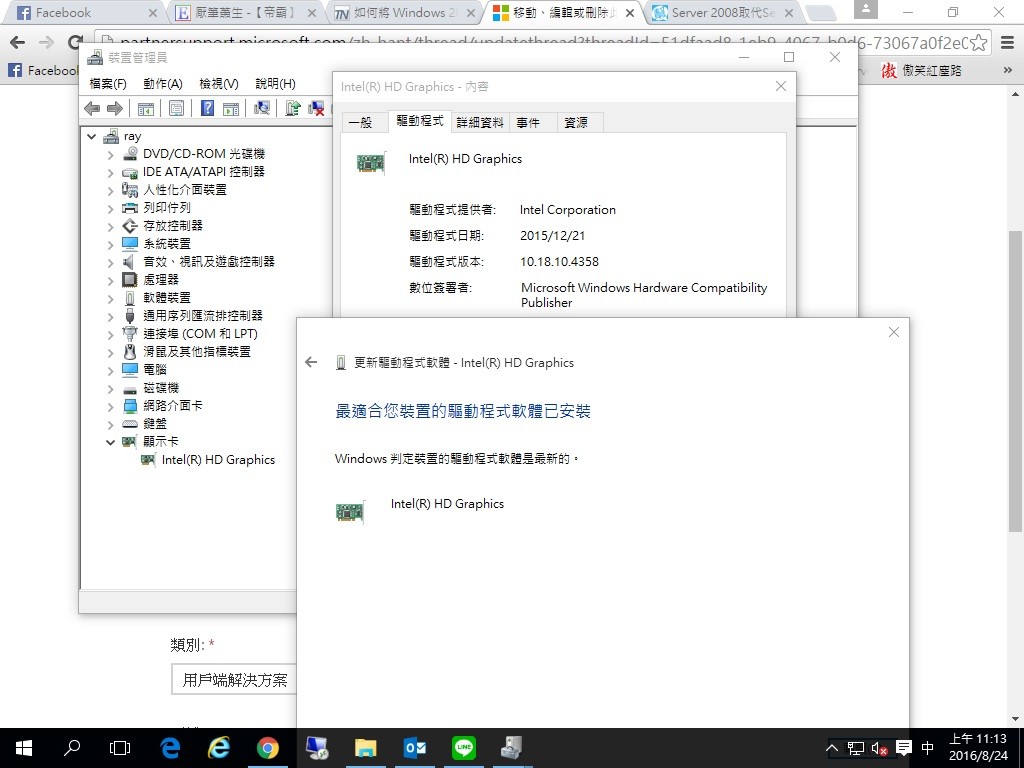
Task: Open the Chrome hamburger menu
Action: pyautogui.click(x=1008, y=43)
